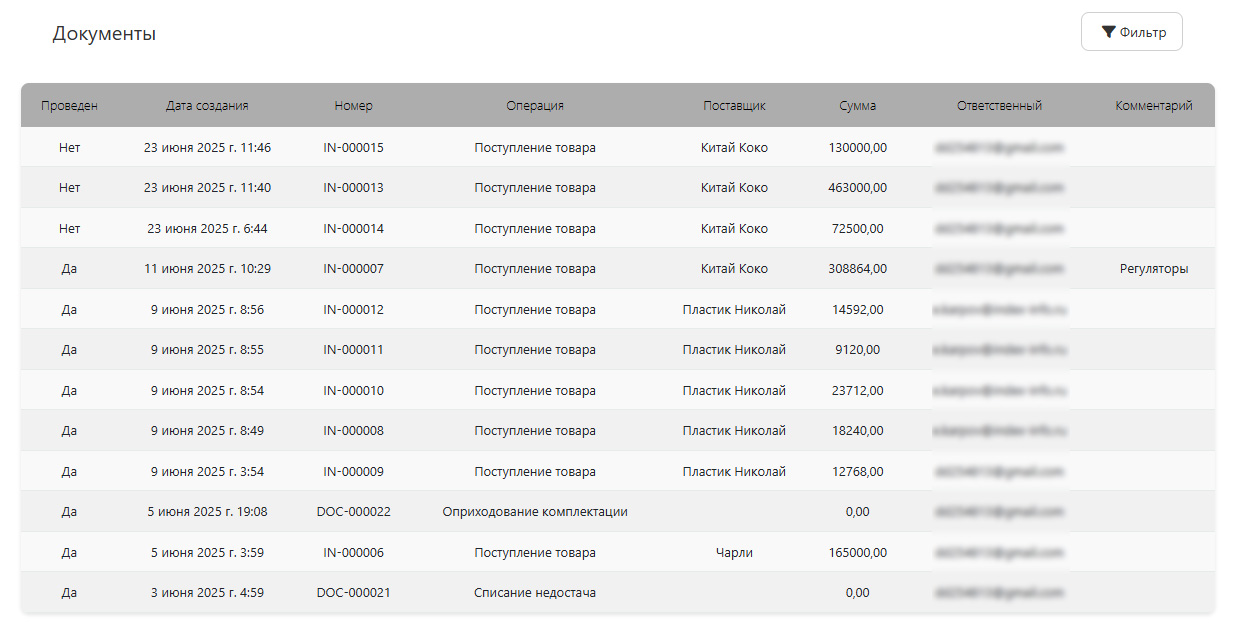Viewport: 1236px width, 623px height.
Task: Click the Регуляторы comment cell
Action: pyautogui.click(x=1154, y=269)
